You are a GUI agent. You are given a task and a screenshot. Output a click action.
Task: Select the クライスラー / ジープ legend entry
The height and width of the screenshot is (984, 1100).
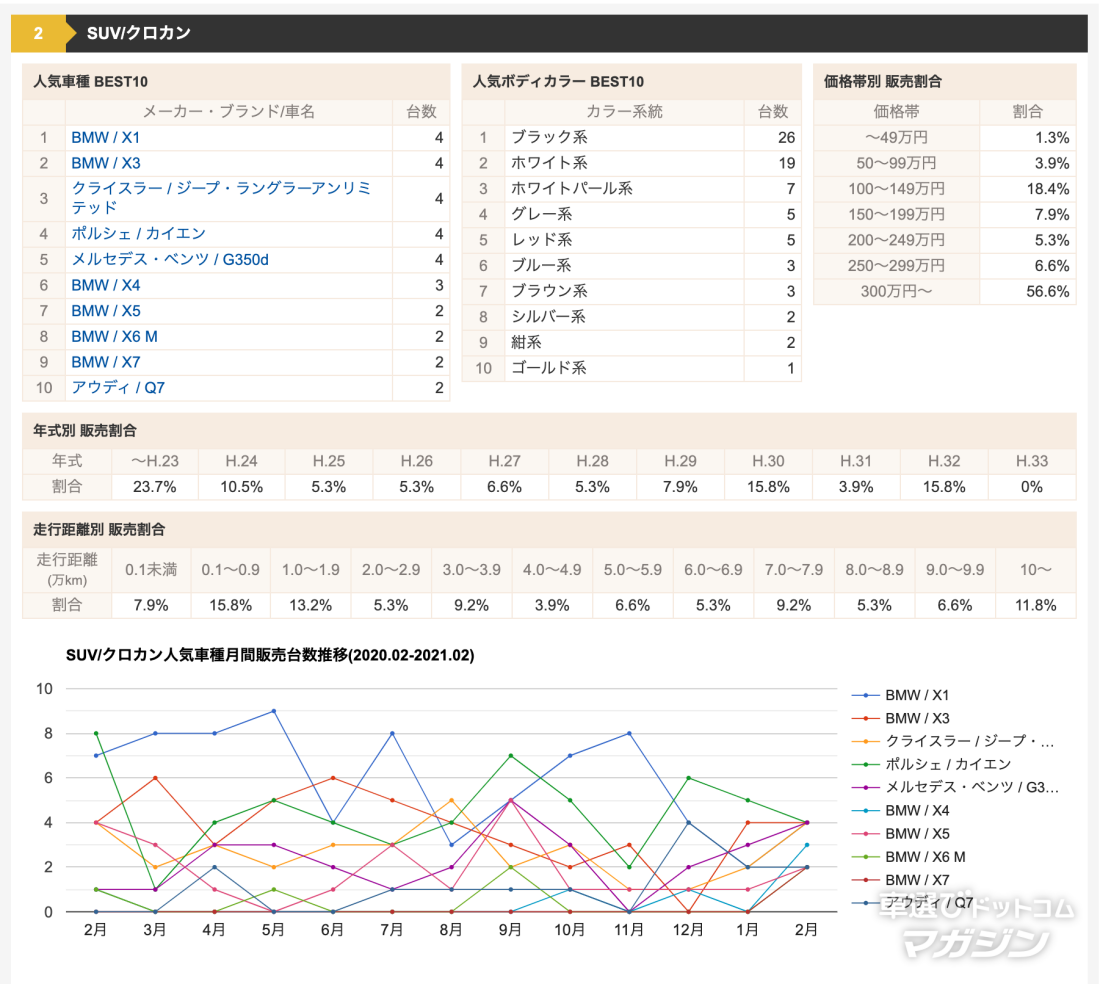click(953, 741)
